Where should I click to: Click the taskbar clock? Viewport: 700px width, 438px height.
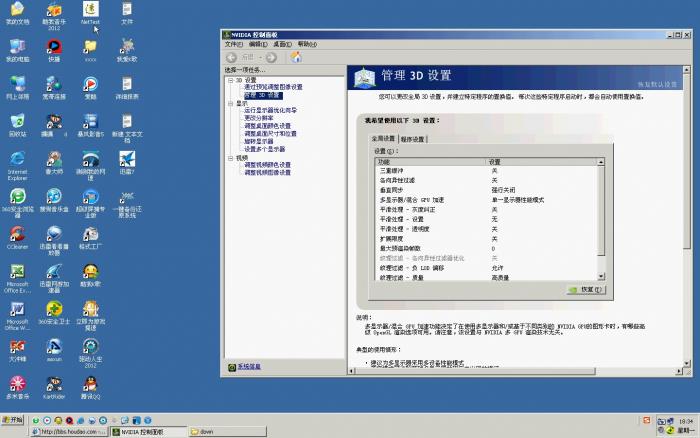coord(686,421)
